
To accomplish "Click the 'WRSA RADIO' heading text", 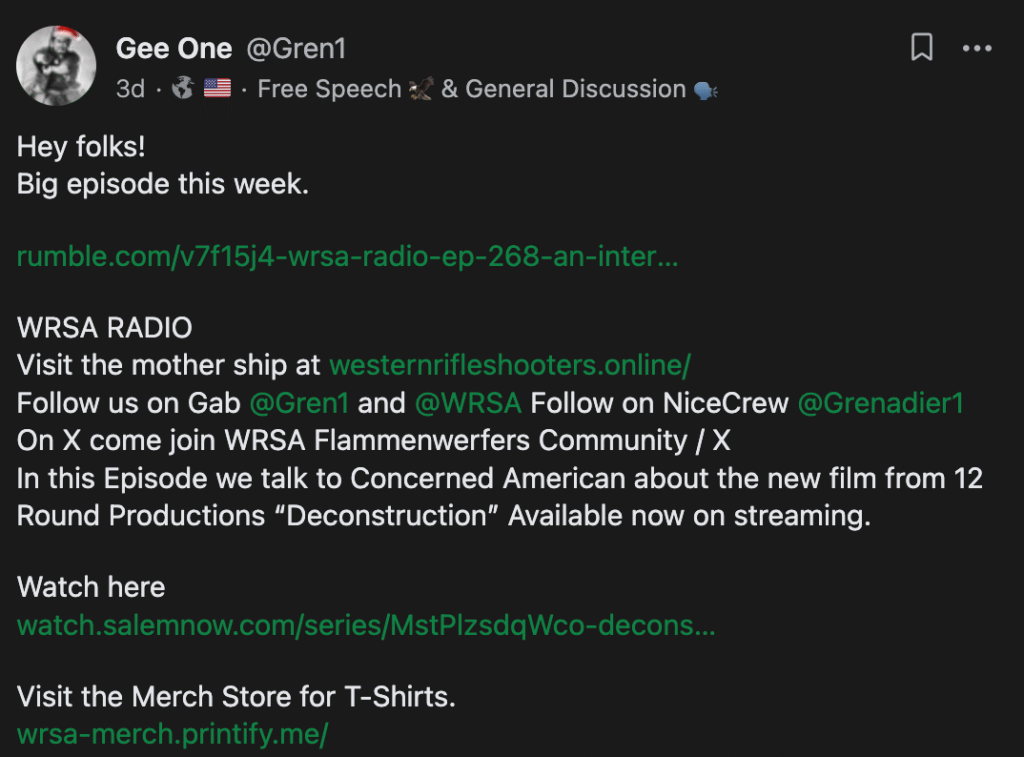I will click(x=104, y=327).
